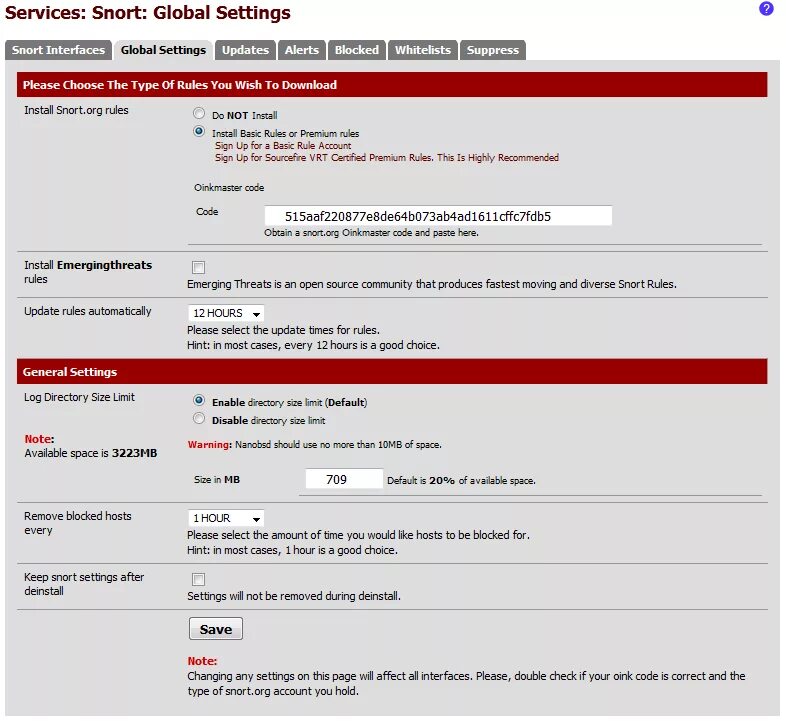Screen dimensions: 786x721
Task: Expand the Update rules automatically dropdown
Action: pos(226,313)
